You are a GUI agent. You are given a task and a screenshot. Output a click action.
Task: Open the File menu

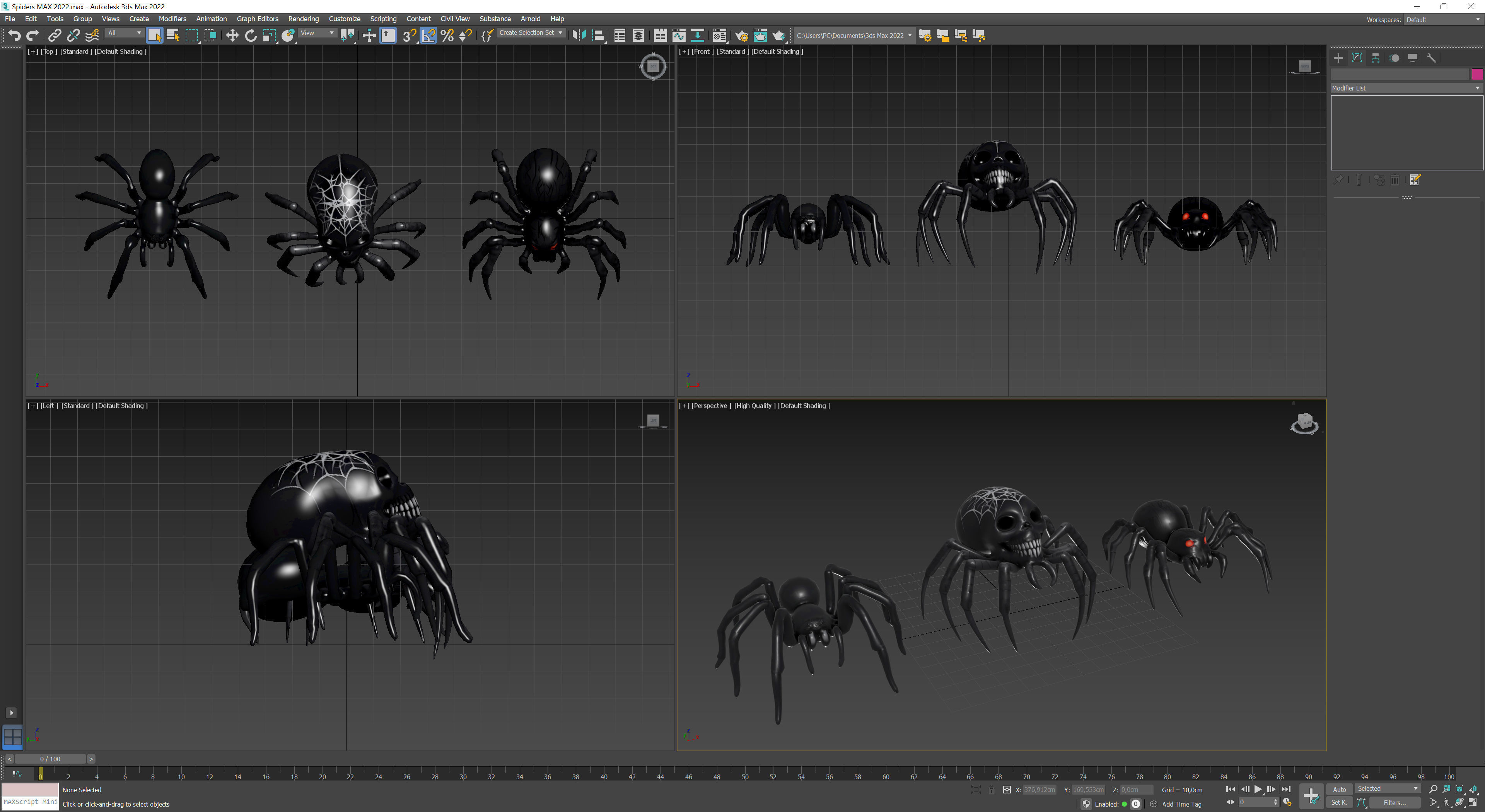(10, 19)
